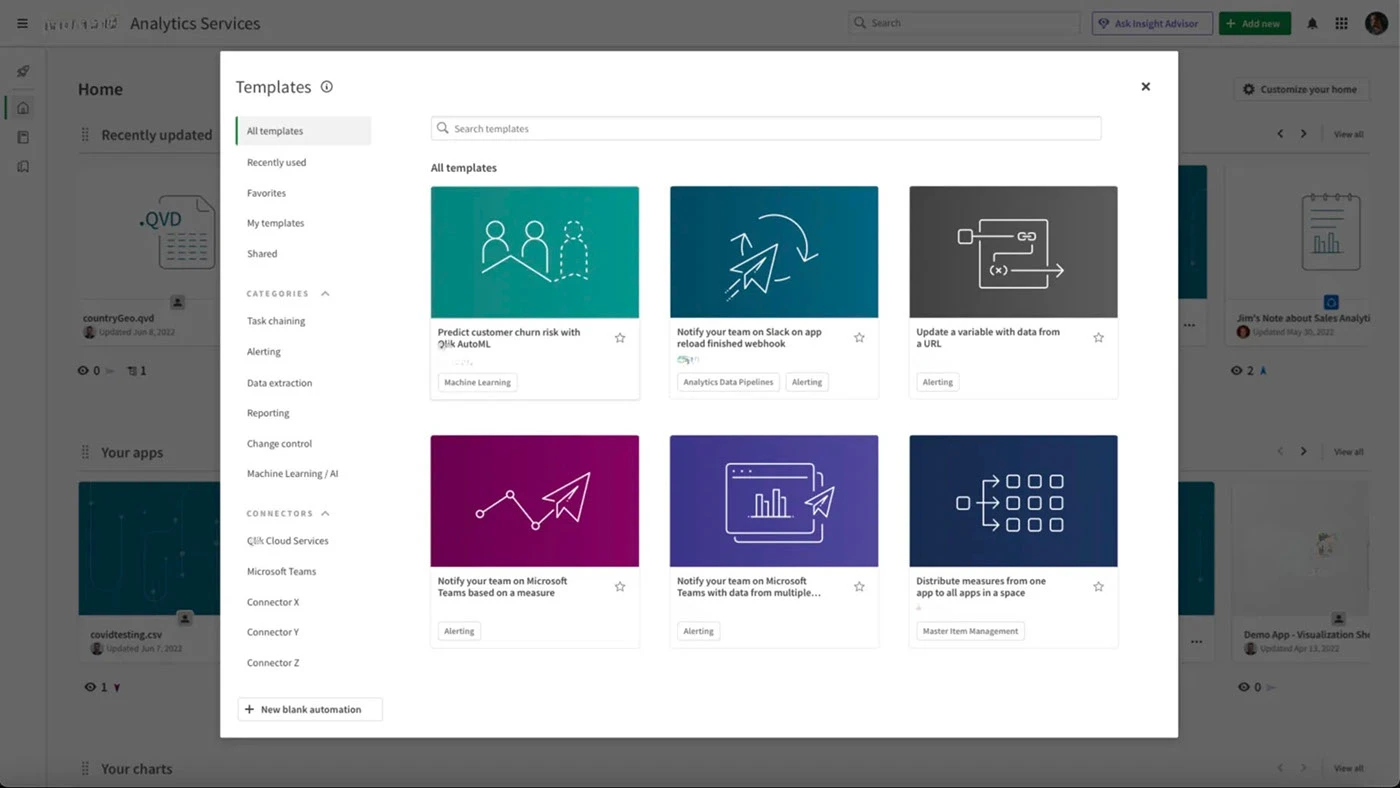Open the hamburger navigation menu
The image size is (1400, 788).
pyautogui.click(x=22, y=23)
